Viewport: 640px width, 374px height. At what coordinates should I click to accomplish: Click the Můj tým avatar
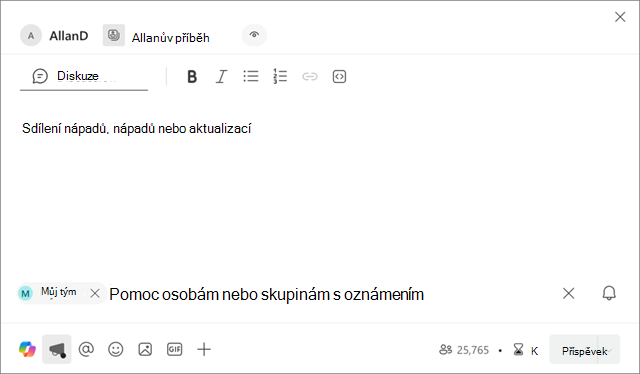25,293
